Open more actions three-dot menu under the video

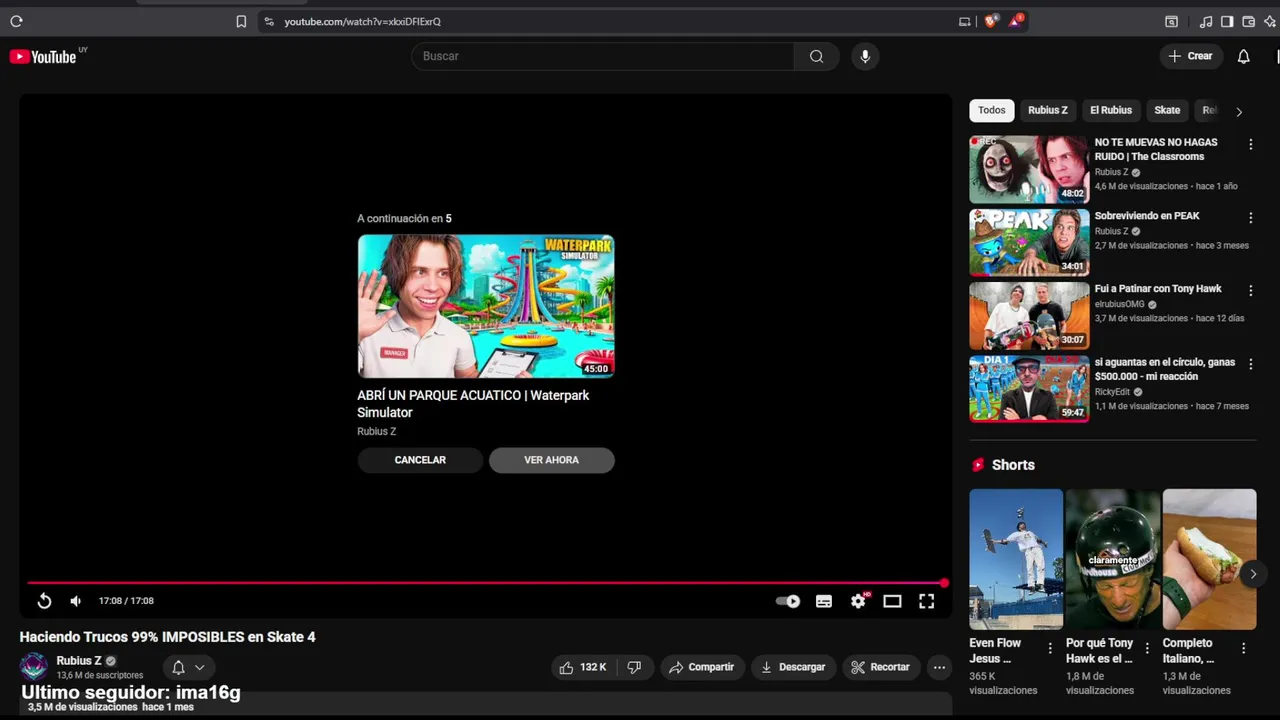[x=938, y=667]
